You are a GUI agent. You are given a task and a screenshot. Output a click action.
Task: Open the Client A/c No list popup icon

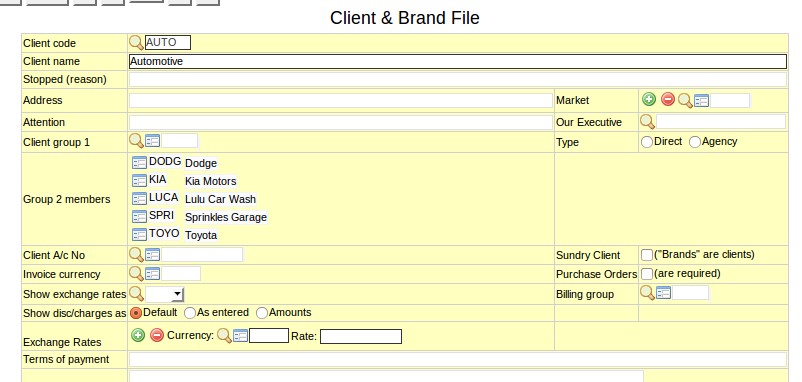pyautogui.click(x=152, y=254)
